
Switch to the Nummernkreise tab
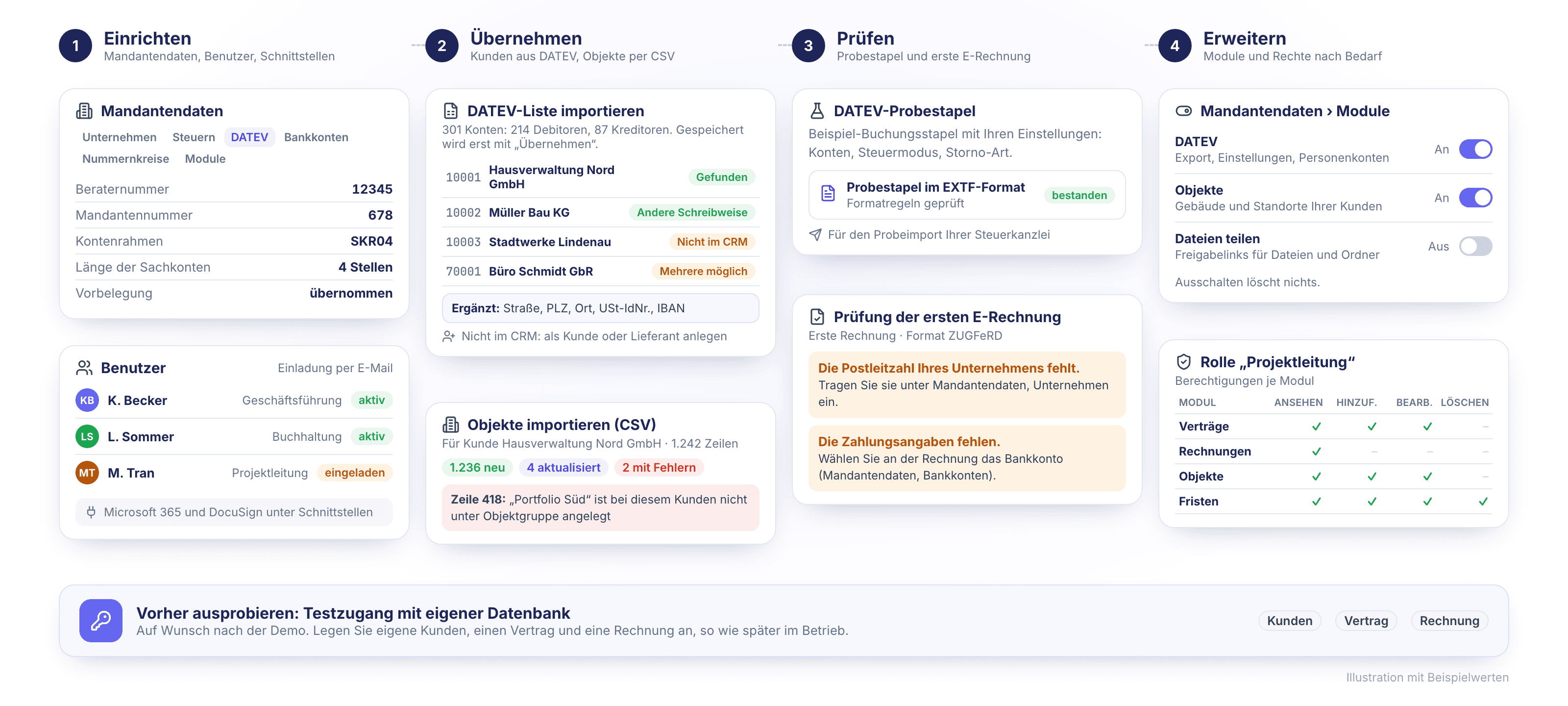coord(125,158)
